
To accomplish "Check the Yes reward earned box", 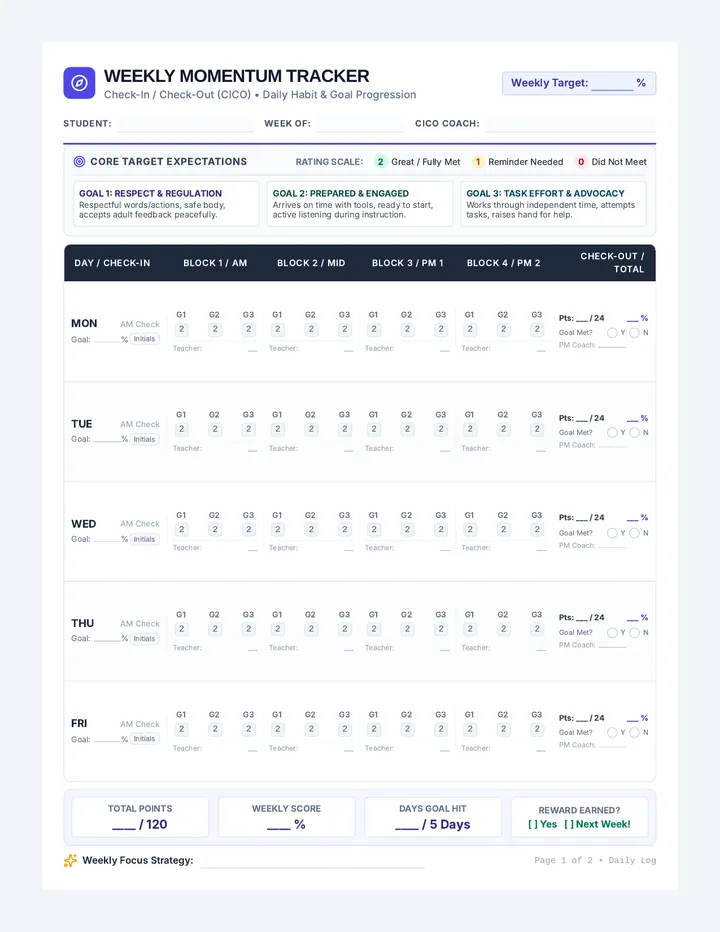I will (533, 824).
